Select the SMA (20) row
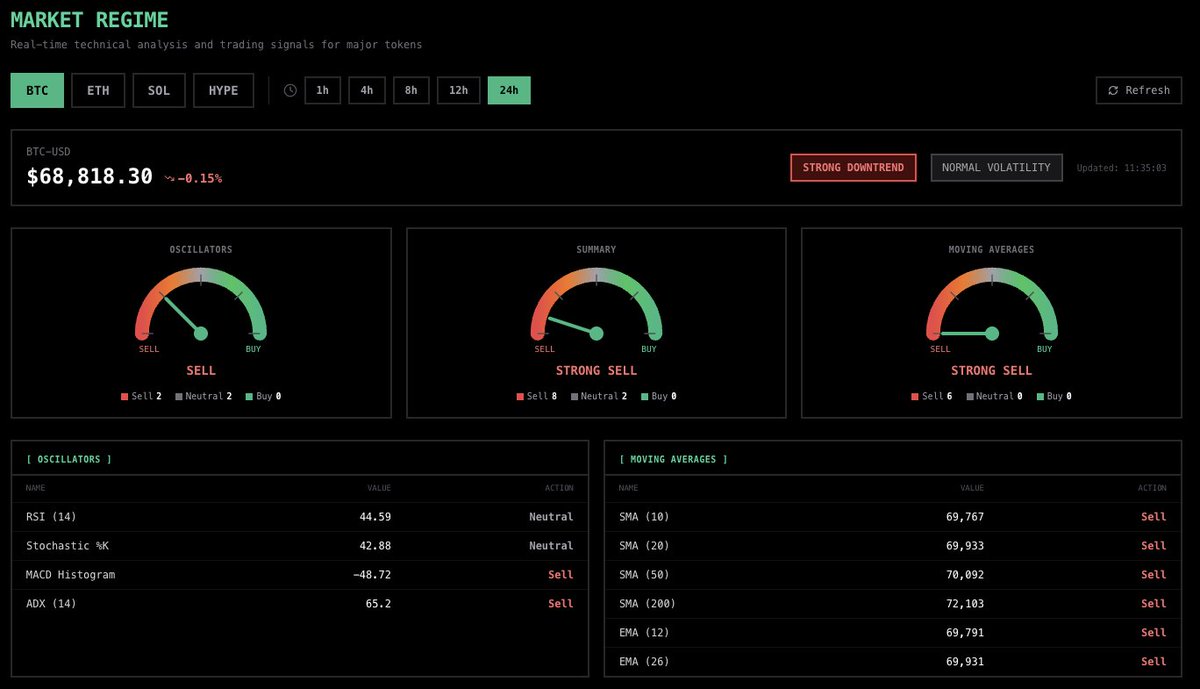The image size is (1200, 689). (893, 546)
